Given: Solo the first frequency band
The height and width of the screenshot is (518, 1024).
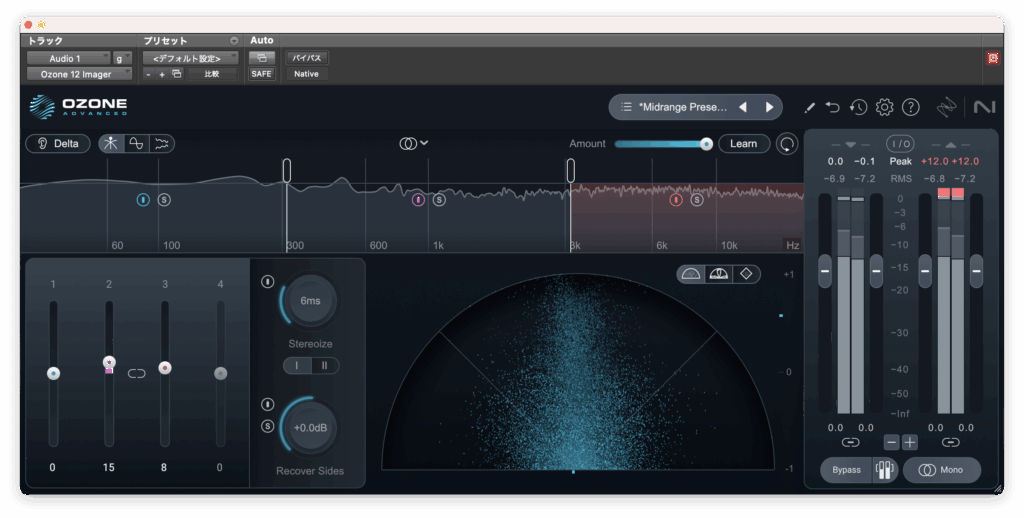Looking at the screenshot, I should pos(164,200).
